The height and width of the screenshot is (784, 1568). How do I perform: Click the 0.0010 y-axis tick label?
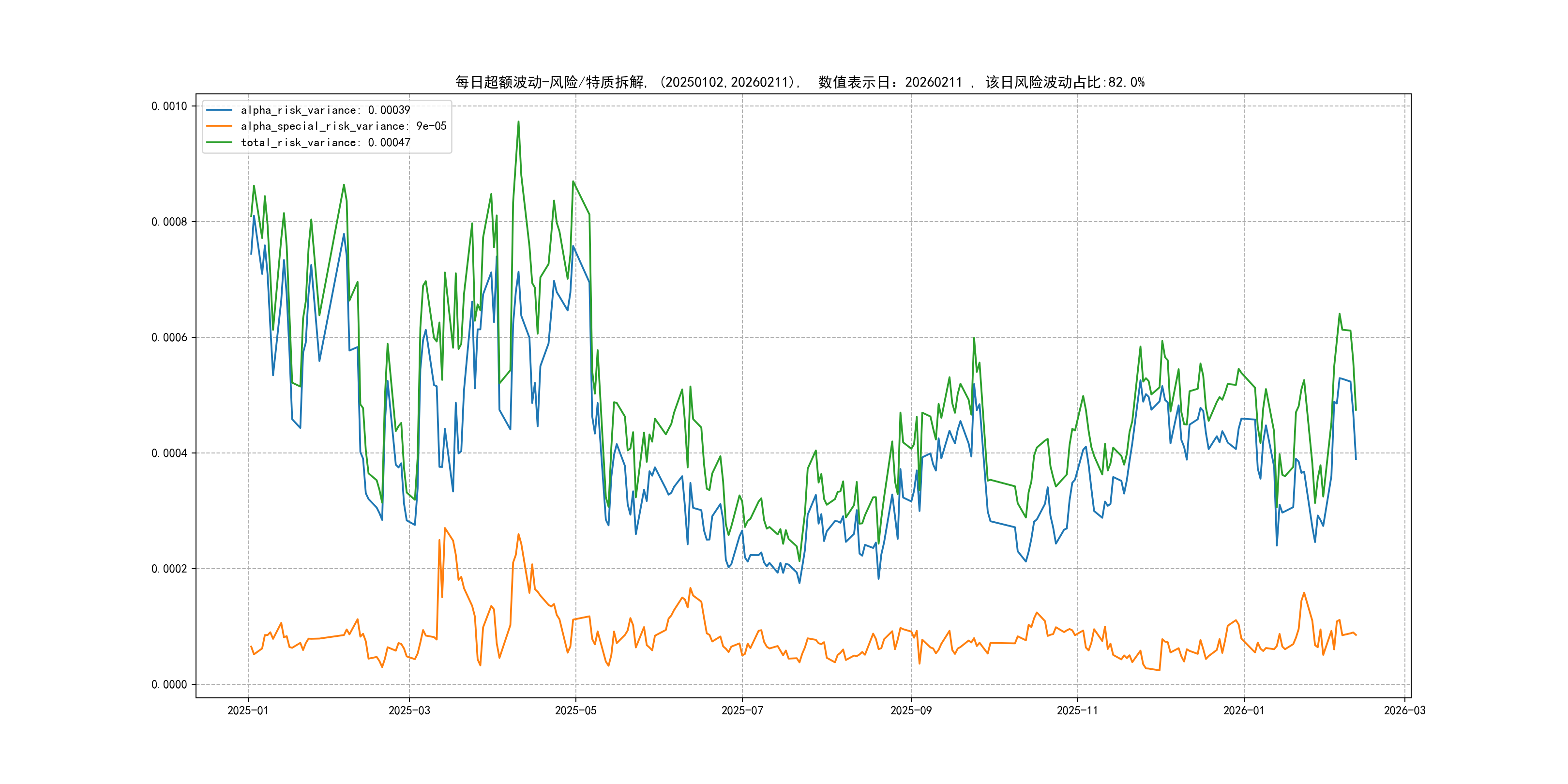169,106
